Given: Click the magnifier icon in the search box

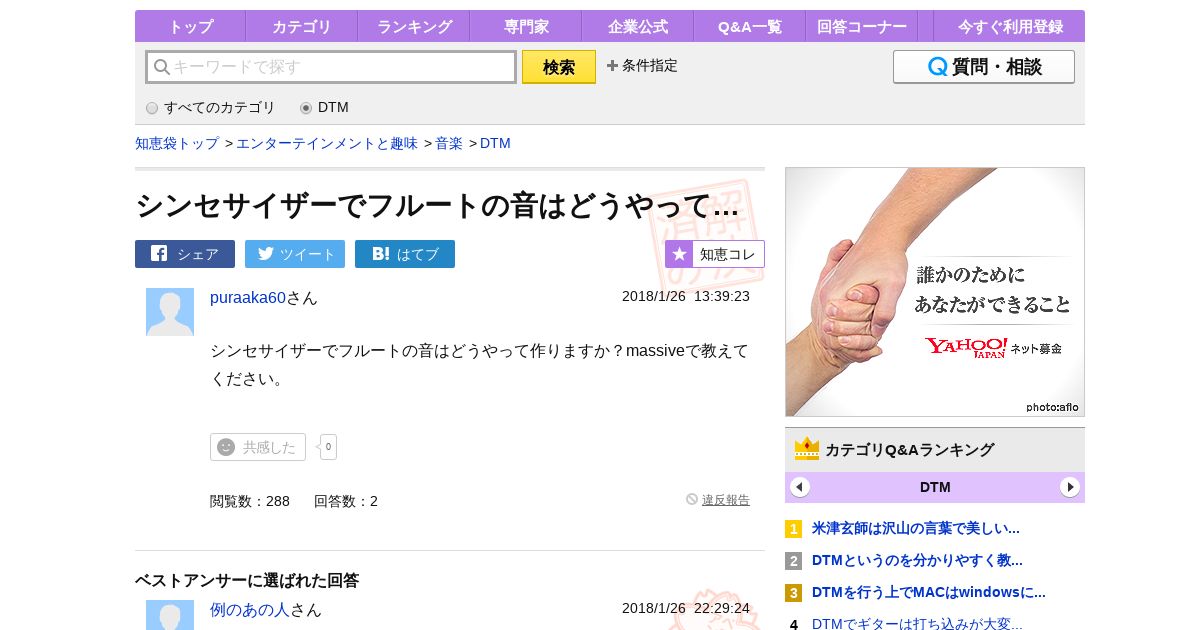Looking at the screenshot, I should 161,67.
